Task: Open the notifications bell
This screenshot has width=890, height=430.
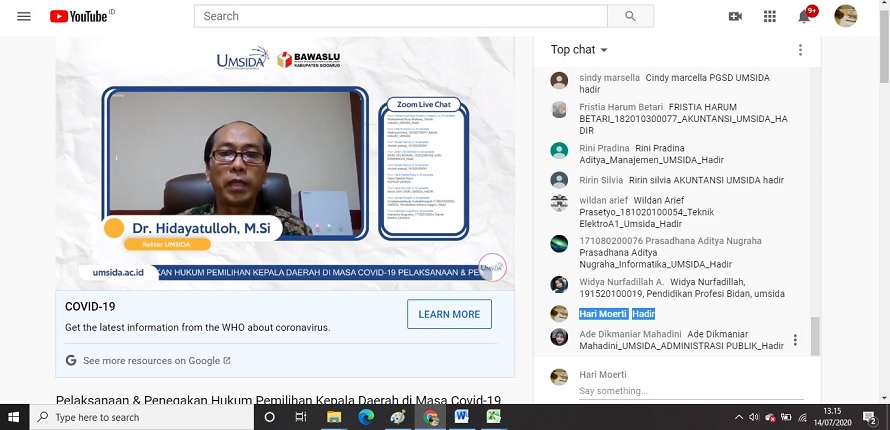Action: pyautogui.click(x=804, y=16)
